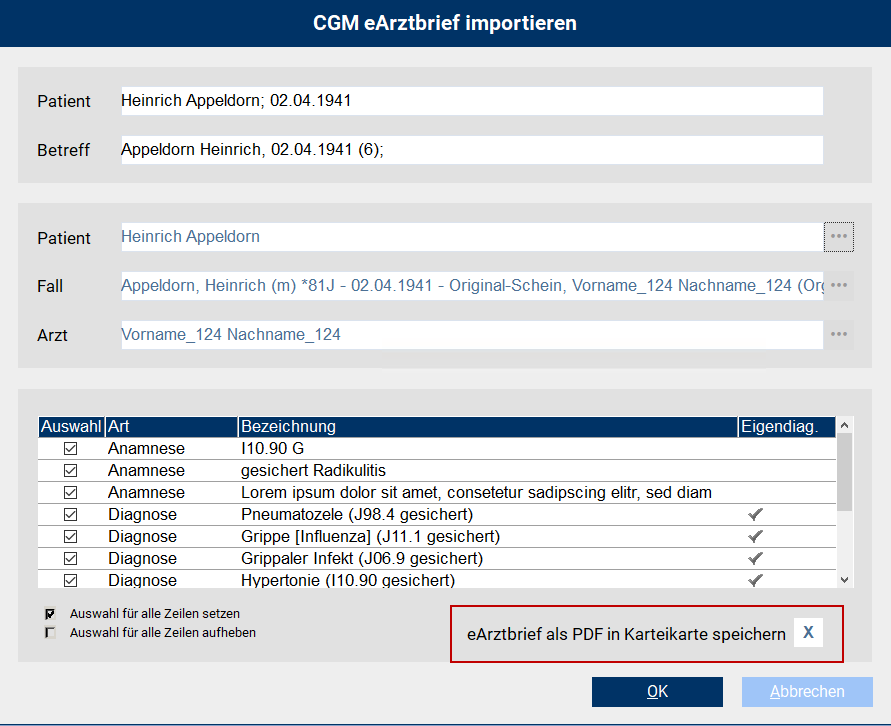This screenshot has width=891, height=726.
Task: Uncheck the Pneumatozele diagnosis row
Action: tap(70, 514)
